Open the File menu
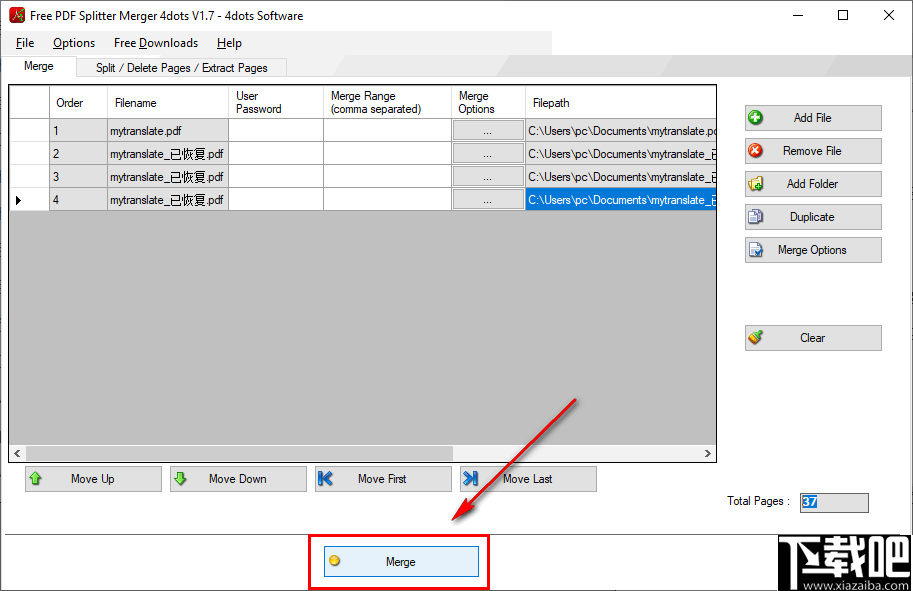Viewport: 913px width, 591px height. (x=24, y=43)
